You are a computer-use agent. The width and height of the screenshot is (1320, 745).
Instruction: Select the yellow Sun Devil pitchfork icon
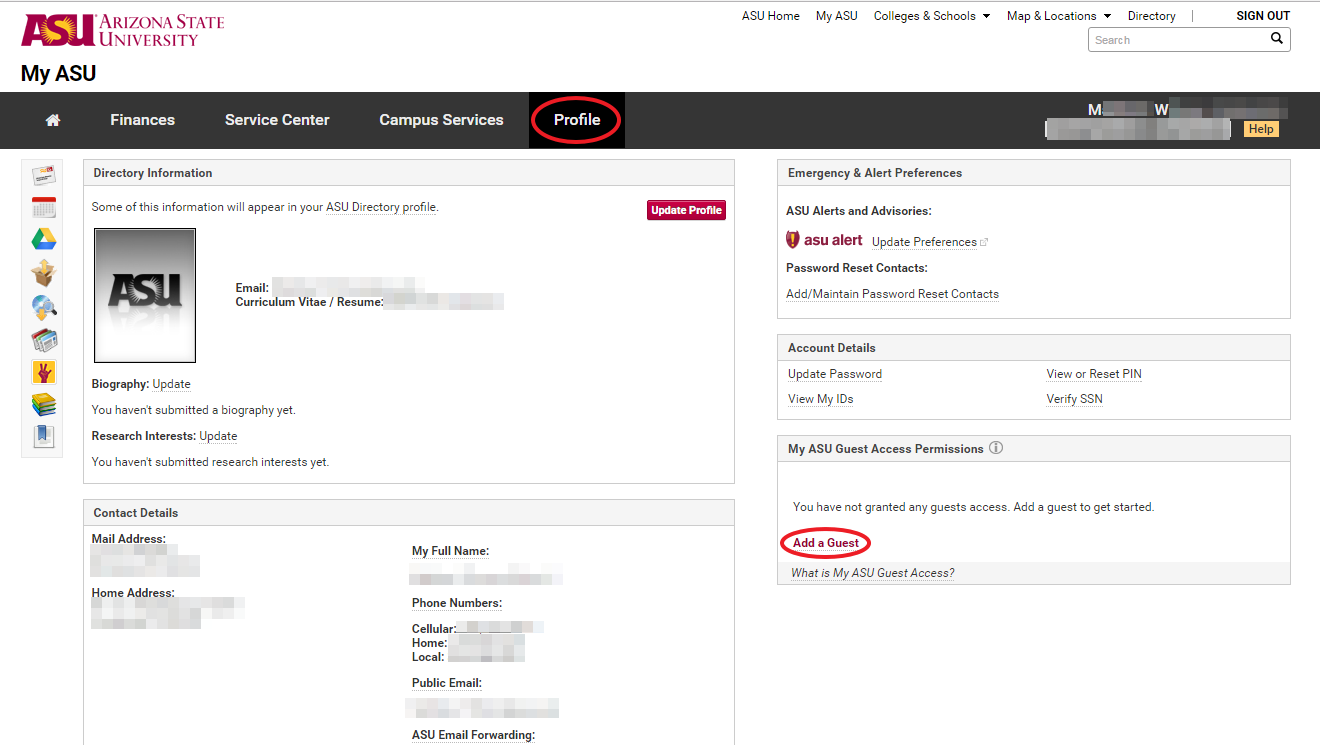42,372
